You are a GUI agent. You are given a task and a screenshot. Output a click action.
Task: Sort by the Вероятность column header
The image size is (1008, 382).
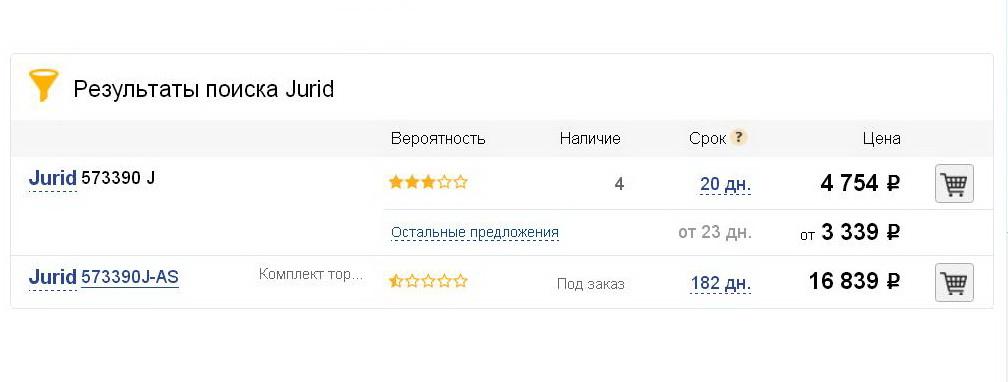pos(438,138)
